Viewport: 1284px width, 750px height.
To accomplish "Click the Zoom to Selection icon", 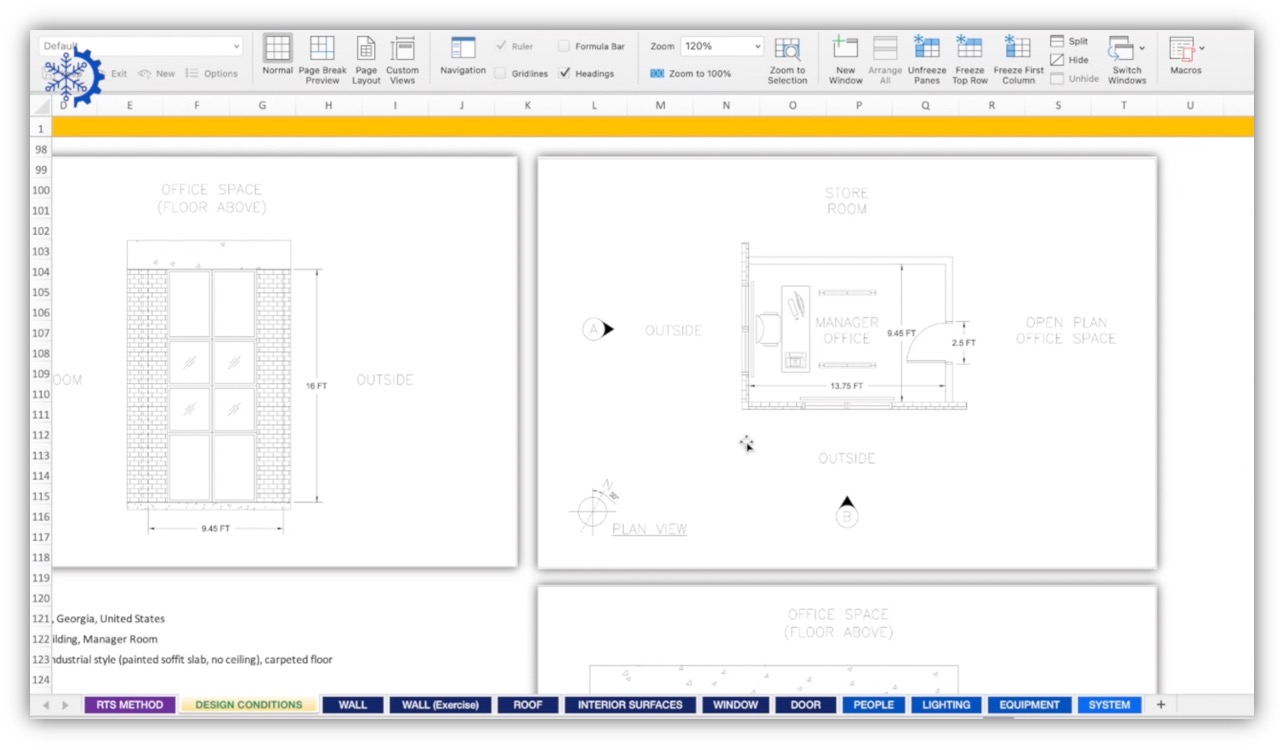I will click(x=788, y=49).
